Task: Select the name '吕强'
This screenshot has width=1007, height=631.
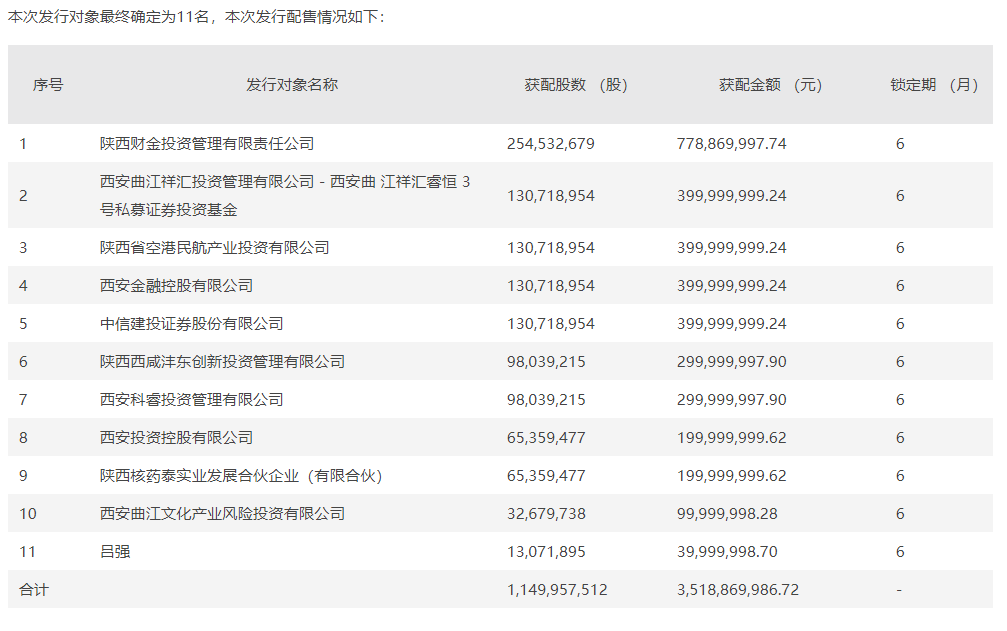Action: [x=115, y=551]
